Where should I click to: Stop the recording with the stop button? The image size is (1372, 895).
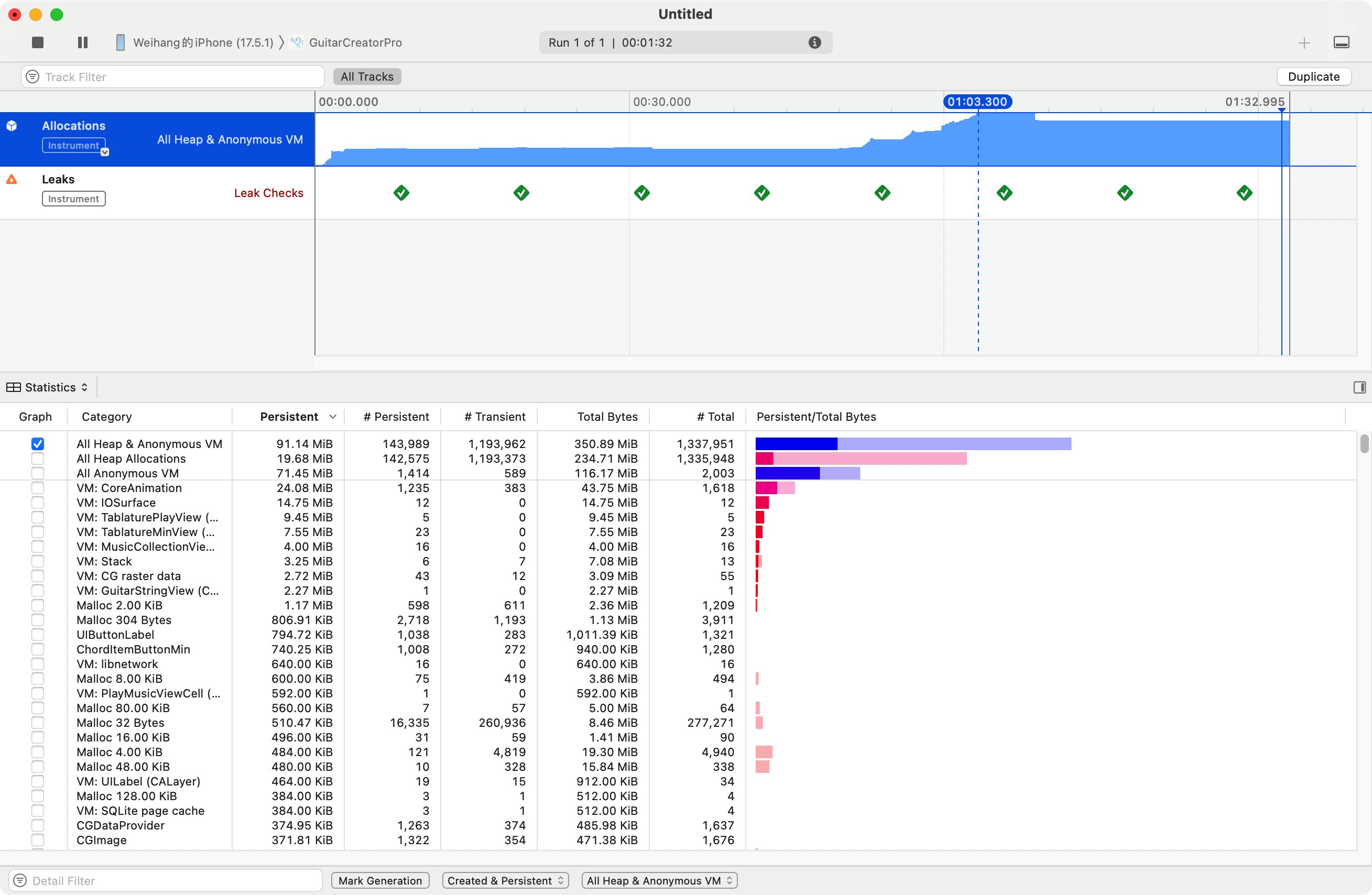coord(38,42)
